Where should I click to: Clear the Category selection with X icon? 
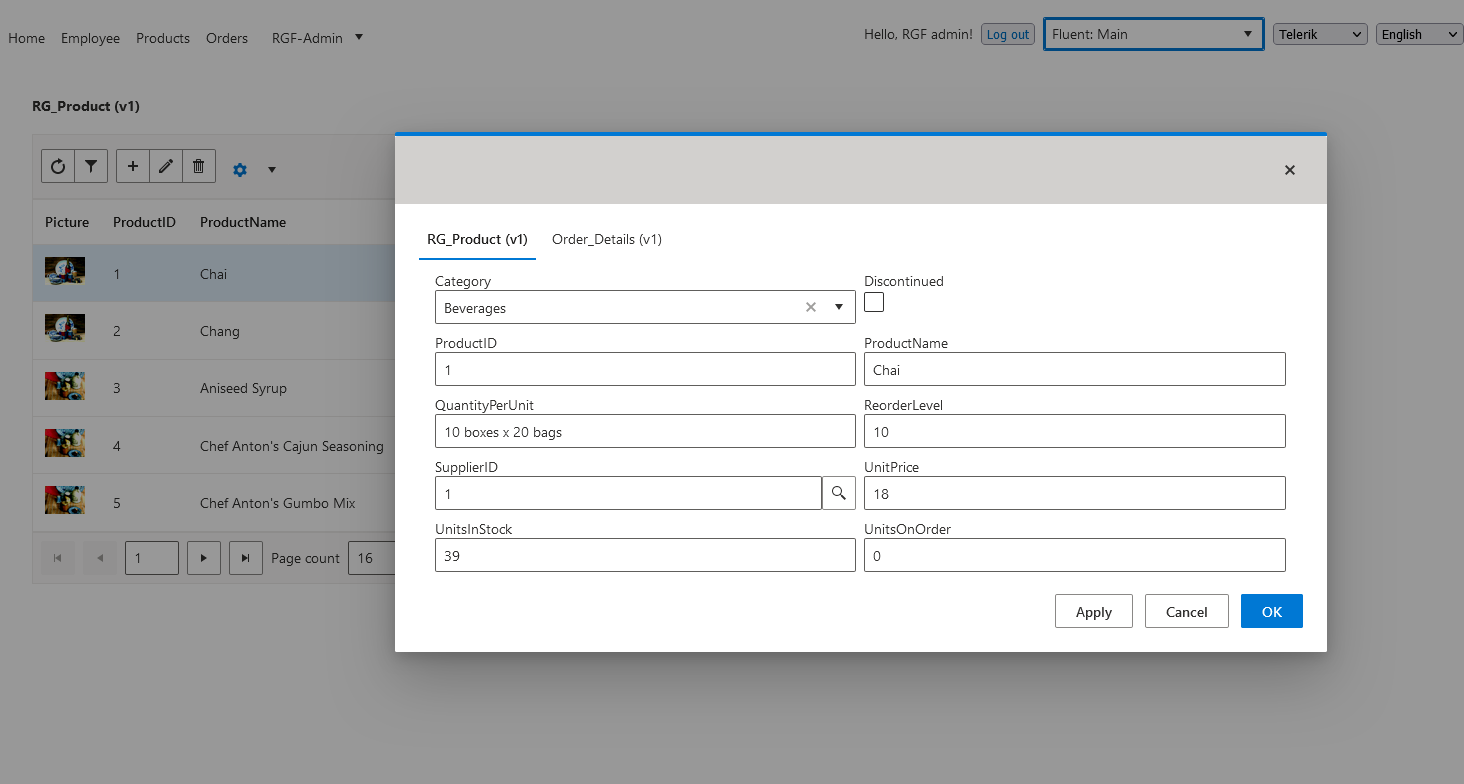811,307
